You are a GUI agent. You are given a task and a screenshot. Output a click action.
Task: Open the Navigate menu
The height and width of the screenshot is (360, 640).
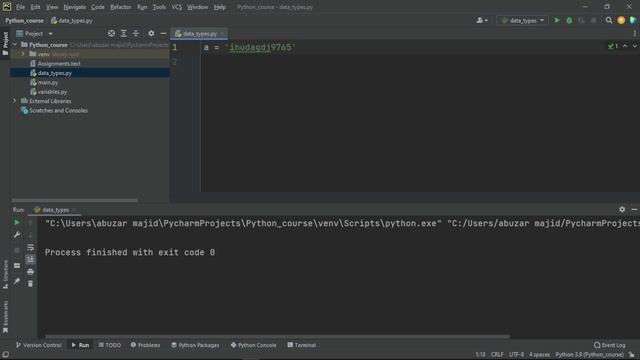(75, 7)
